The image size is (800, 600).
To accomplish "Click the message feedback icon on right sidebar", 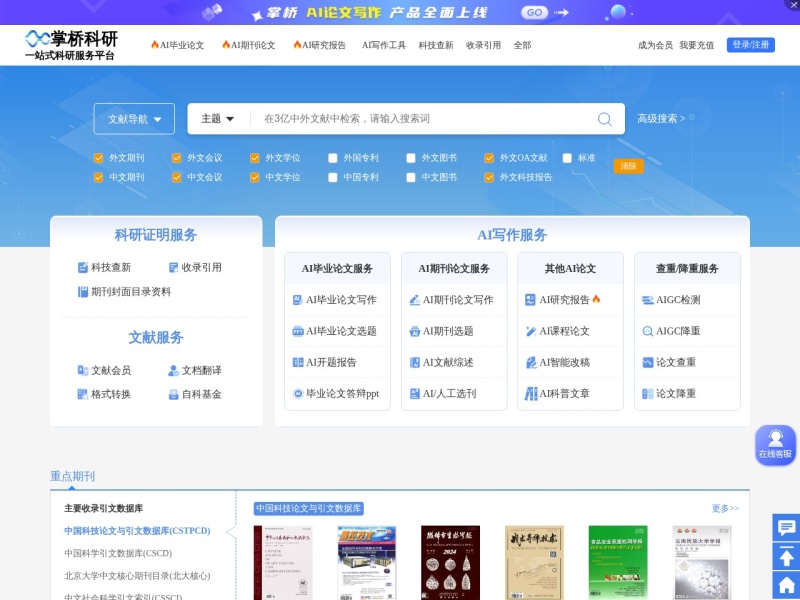I will coord(786,527).
